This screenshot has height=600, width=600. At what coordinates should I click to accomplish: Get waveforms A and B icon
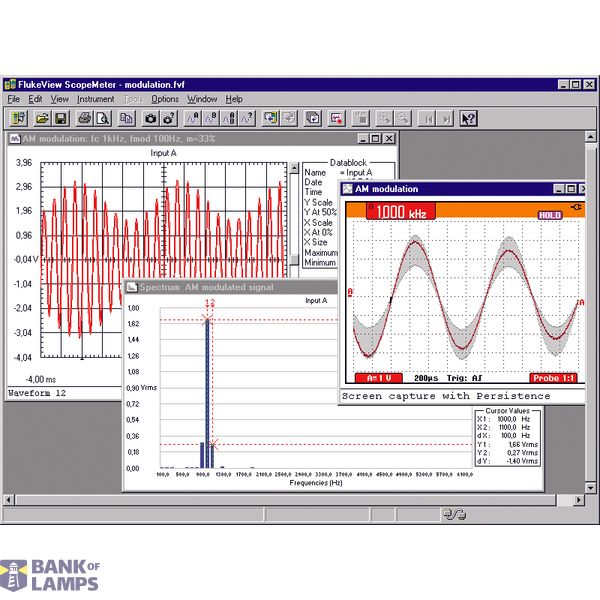(x=229, y=118)
